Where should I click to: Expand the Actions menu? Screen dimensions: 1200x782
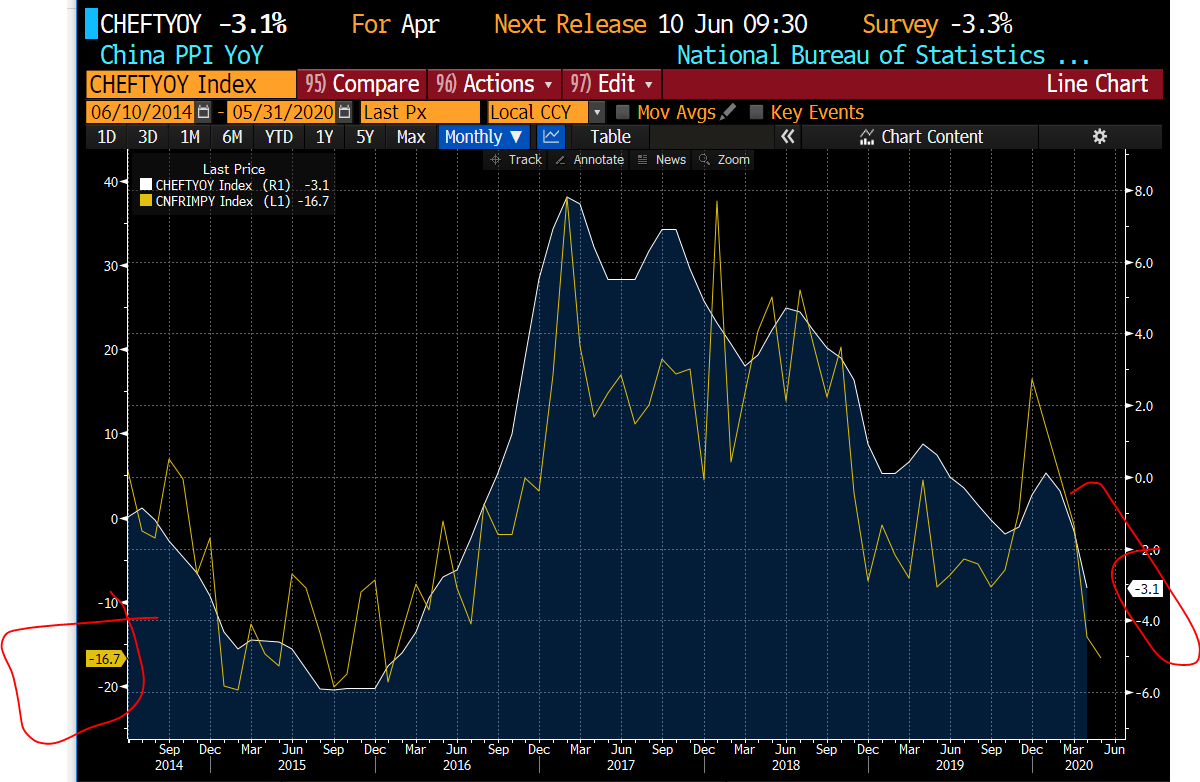coord(494,84)
